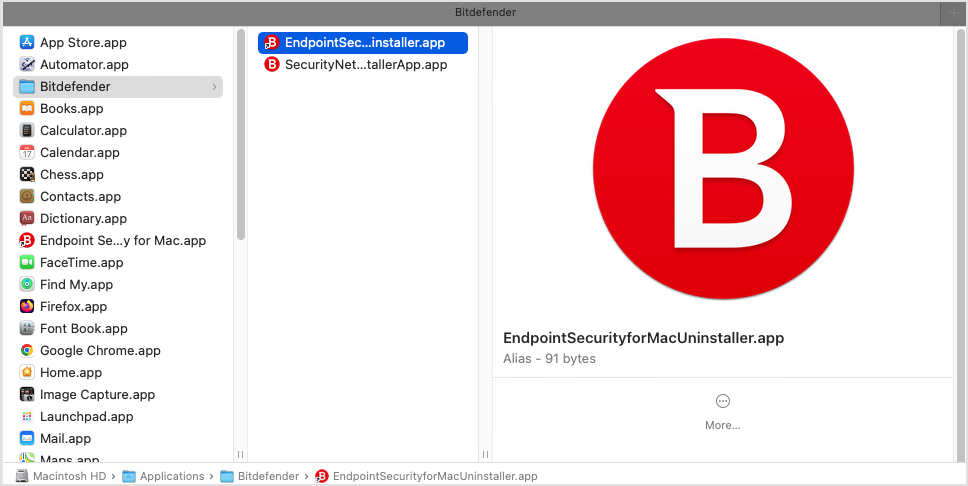The width and height of the screenshot is (968, 486).
Task: Click Applications folder icon in path bar
Action: tap(128, 476)
